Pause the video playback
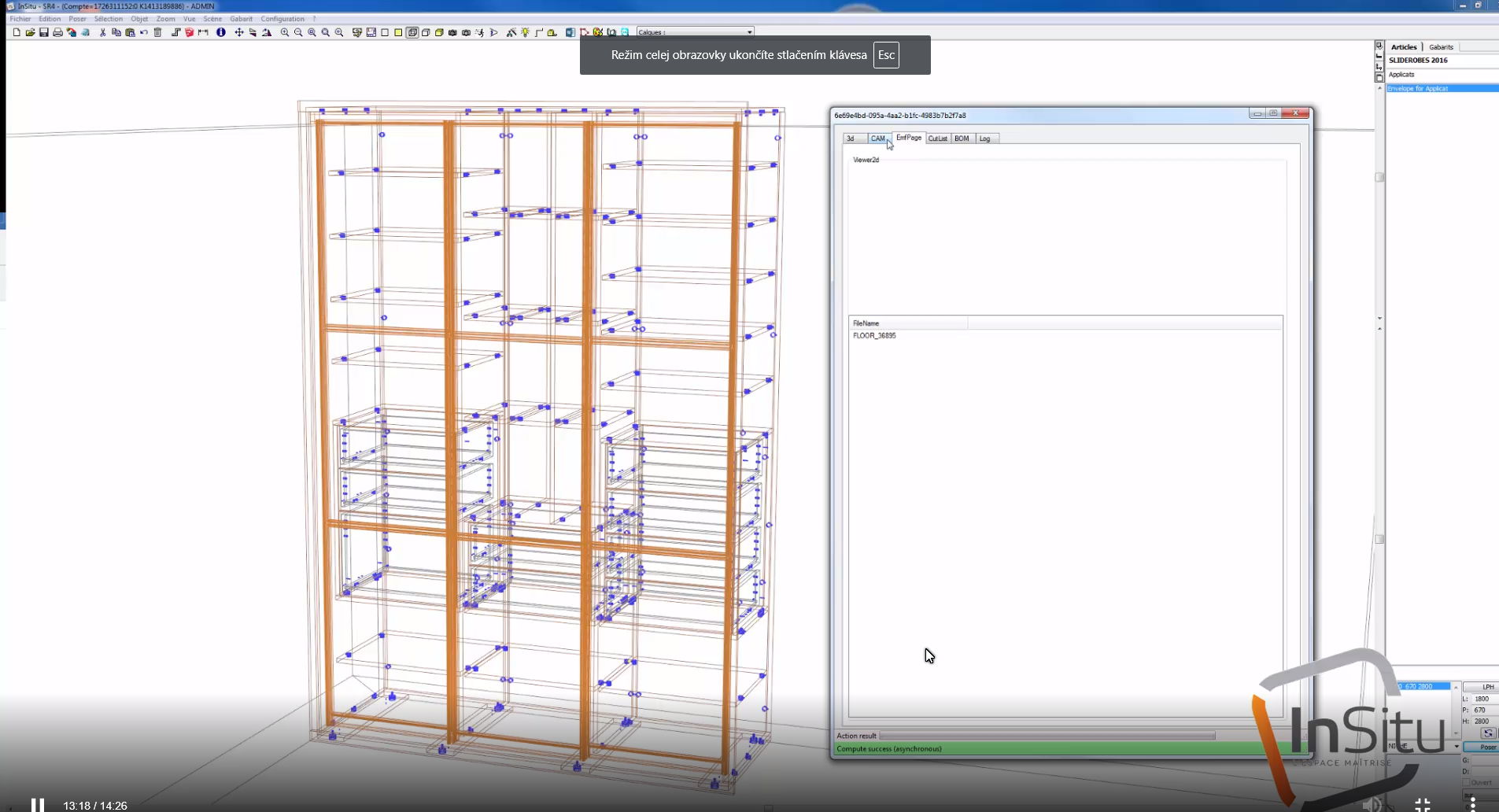The height and width of the screenshot is (812, 1499). [37, 805]
